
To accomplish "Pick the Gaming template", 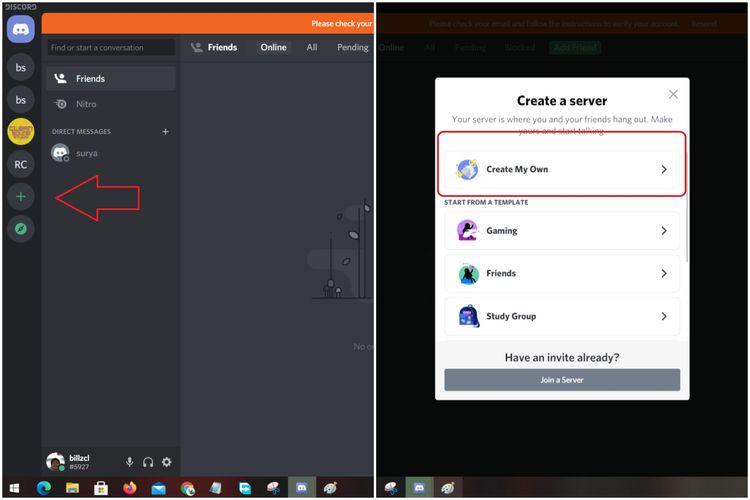I will click(x=562, y=231).
